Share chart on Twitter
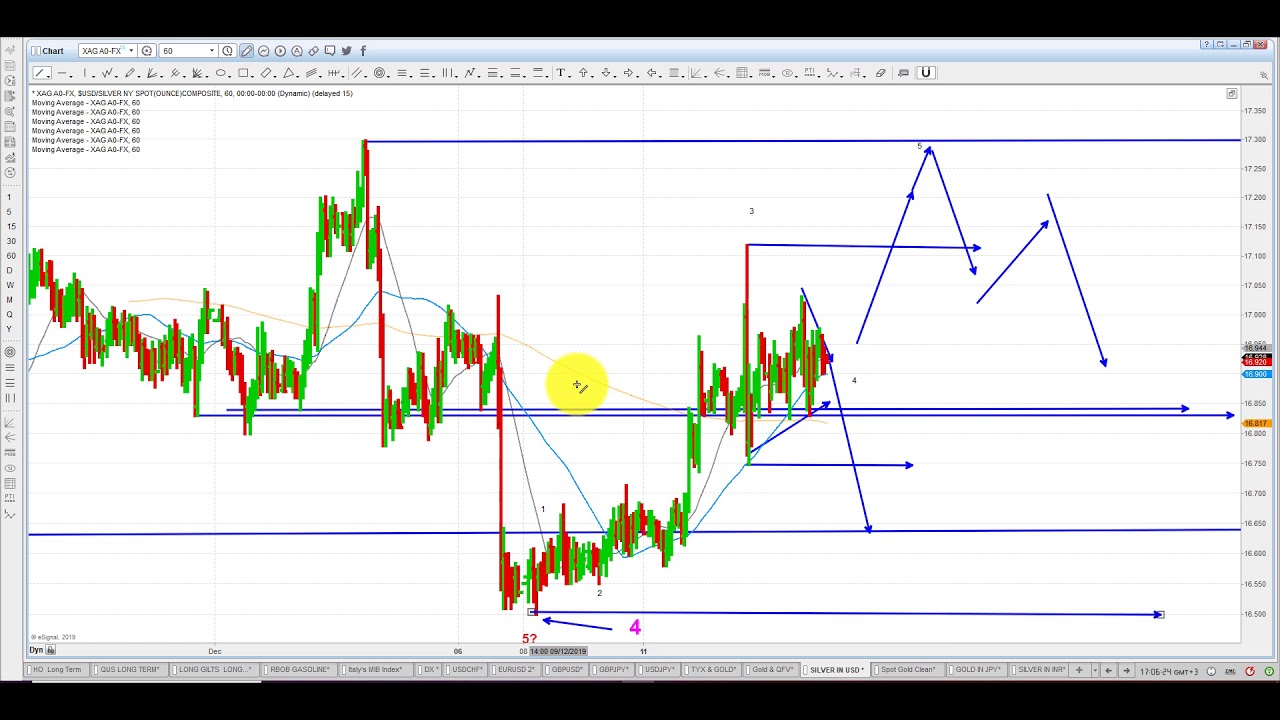The height and width of the screenshot is (720, 1280). click(x=346, y=51)
